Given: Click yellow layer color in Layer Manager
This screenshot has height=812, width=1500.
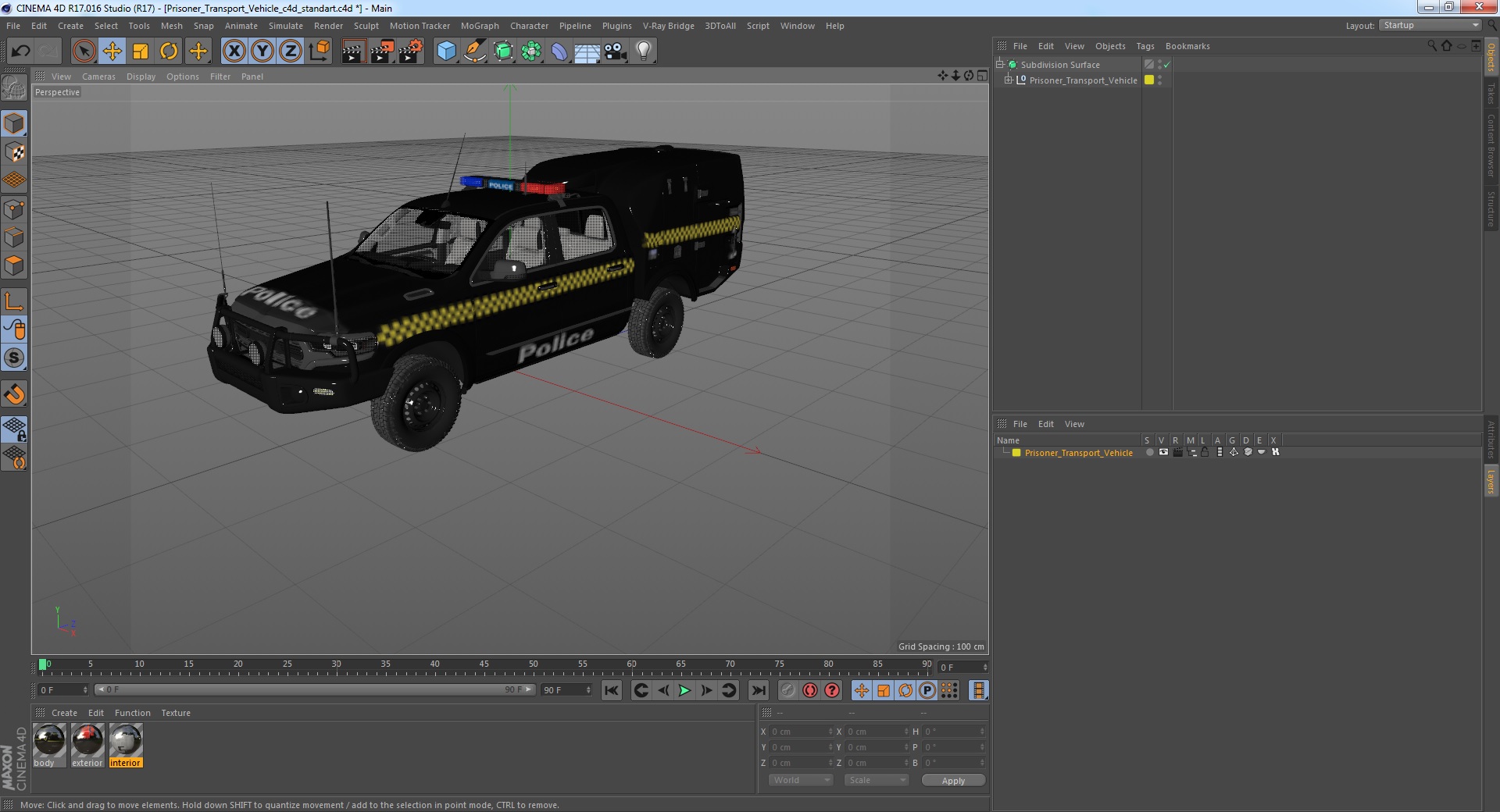Looking at the screenshot, I should [x=1016, y=453].
